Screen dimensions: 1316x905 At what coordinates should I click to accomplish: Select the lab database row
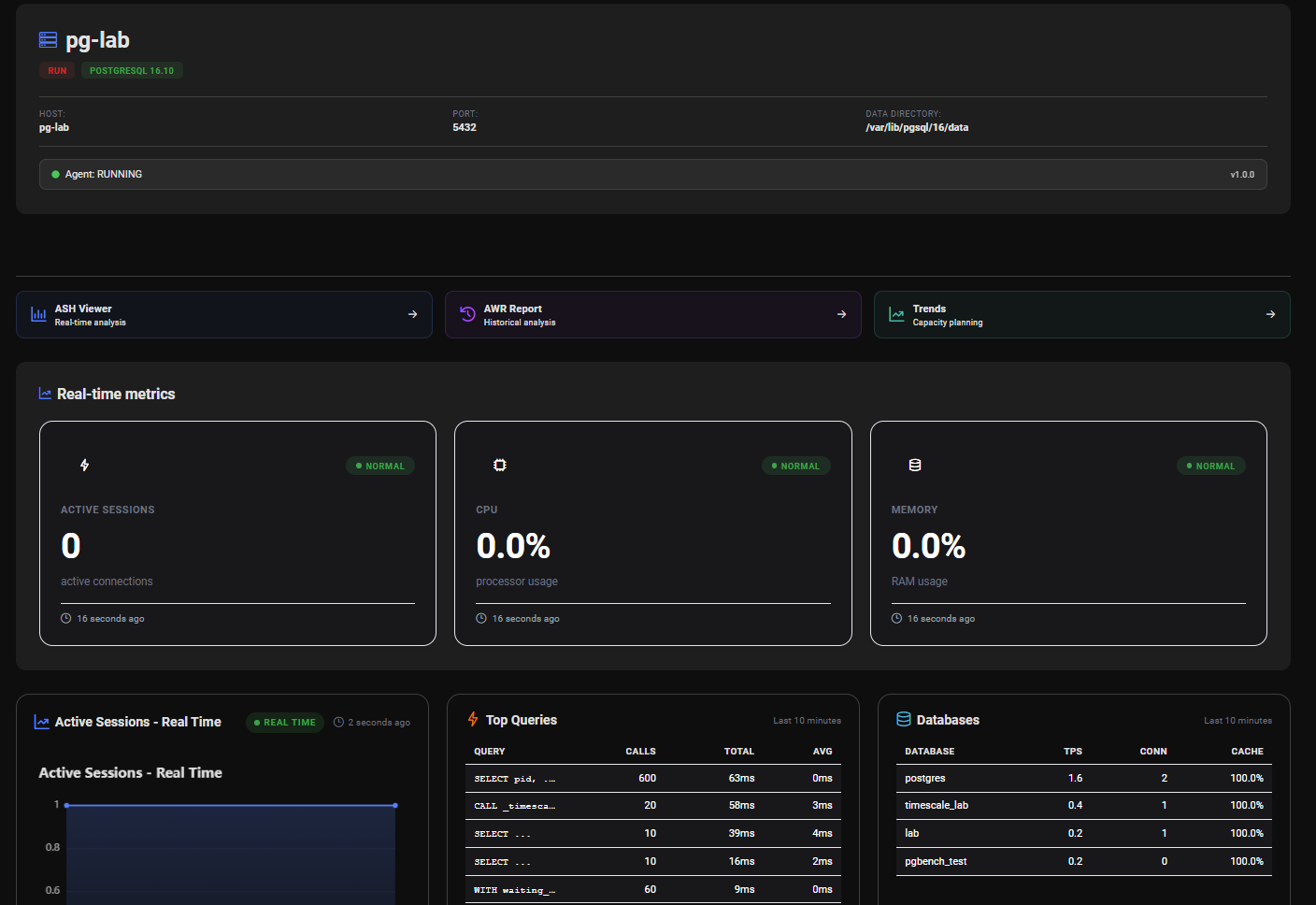point(1084,833)
